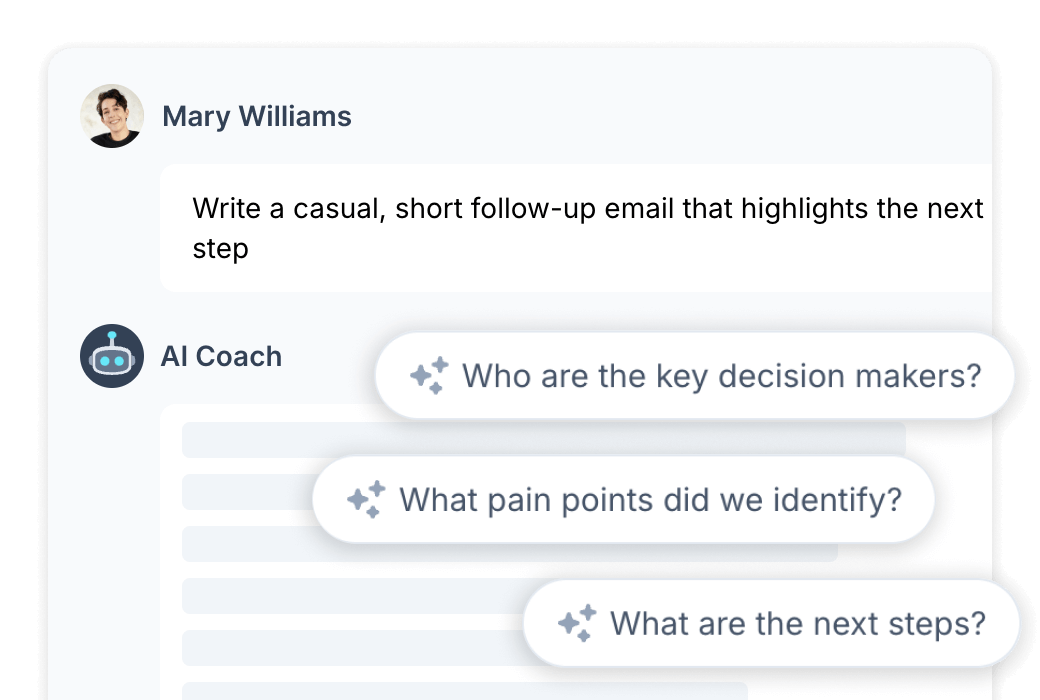
Task: Click the first loading placeholder bar
Action: 300,436
